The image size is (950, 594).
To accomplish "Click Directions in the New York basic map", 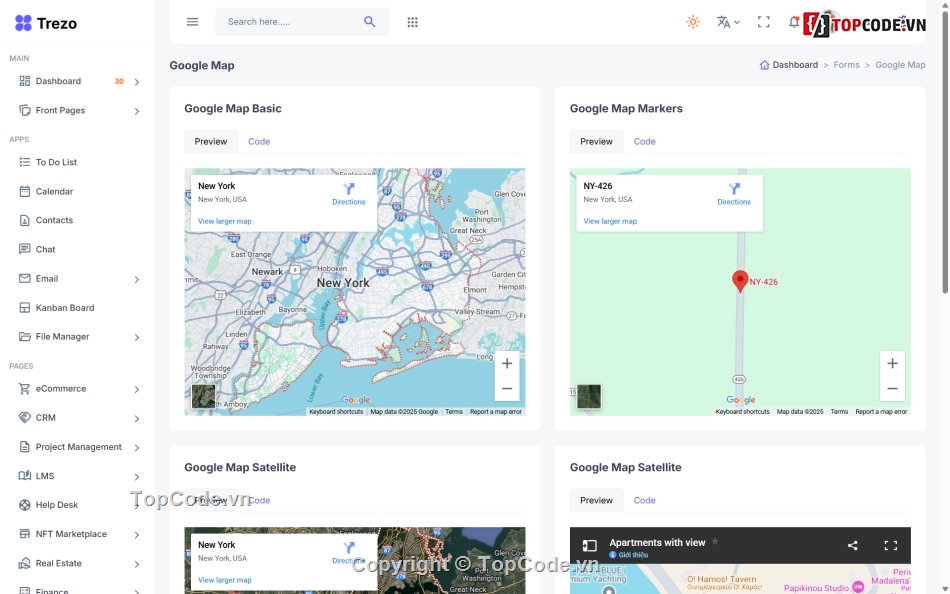I will click(x=348, y=195).
